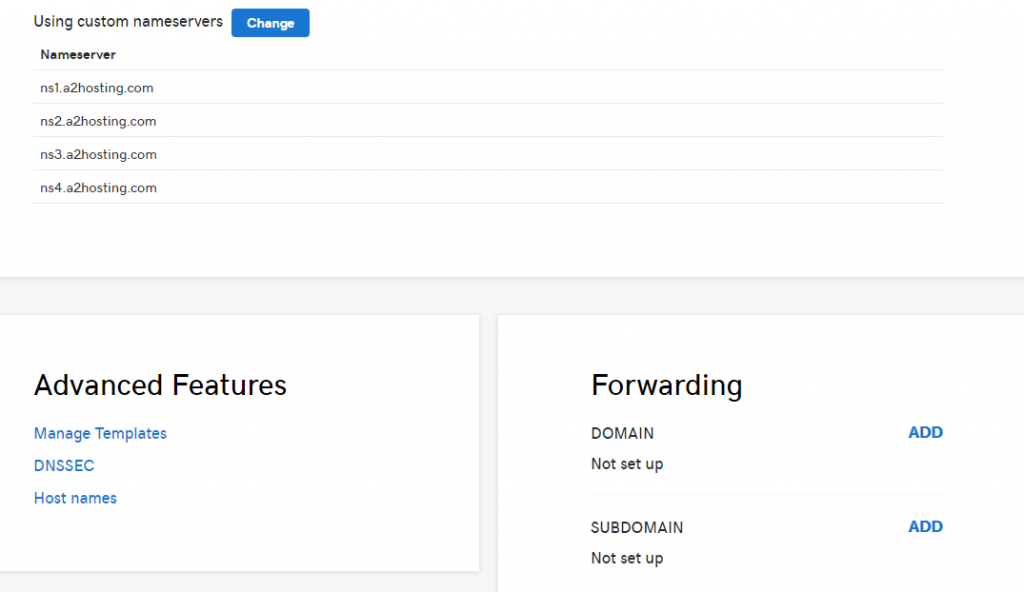Add subdomain forwarding via SUBDOMAIN ADD
The height and width of the screenshot is (592, 1024).
click(x=925, y=527)
